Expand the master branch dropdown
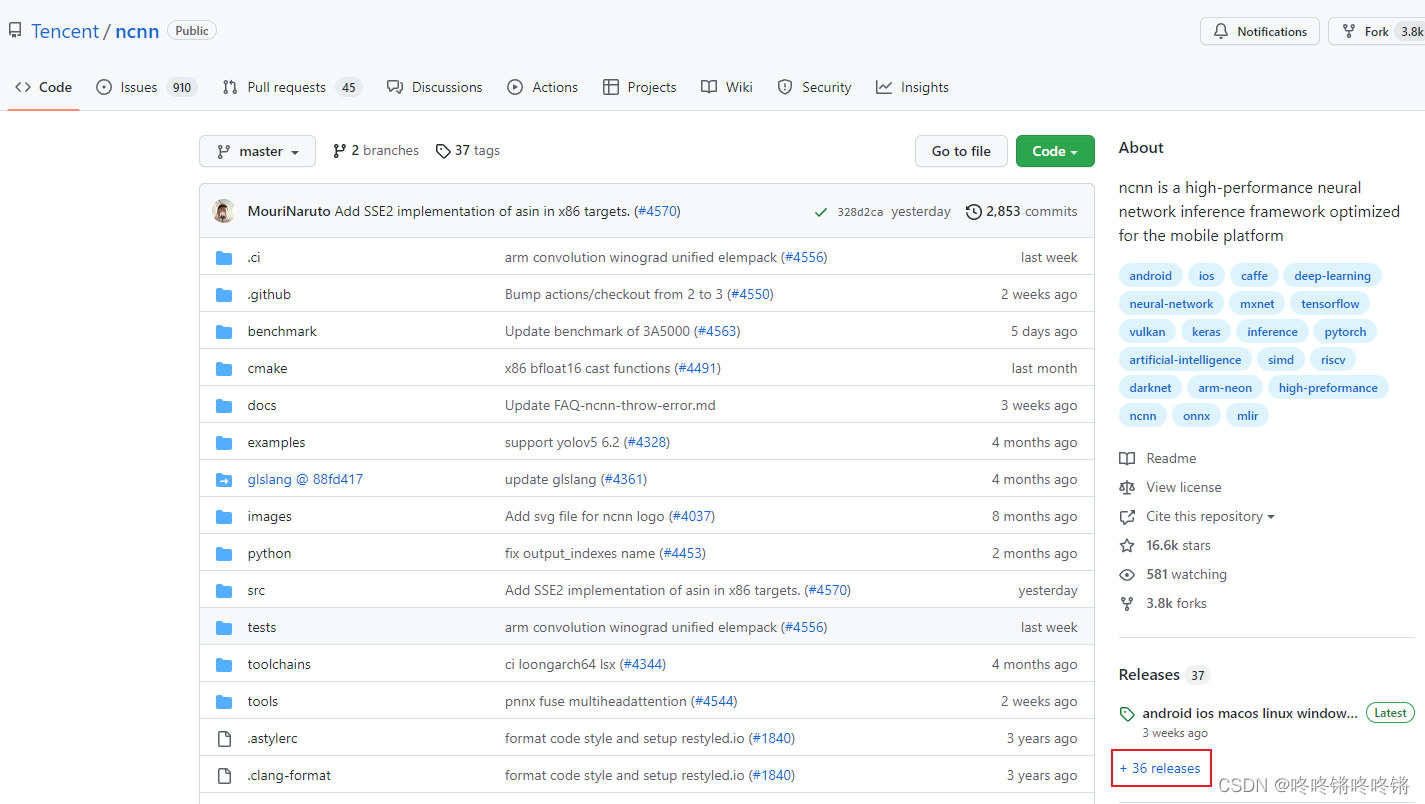The width and height of the screenshot is (1425, 804). pos(257,151)
